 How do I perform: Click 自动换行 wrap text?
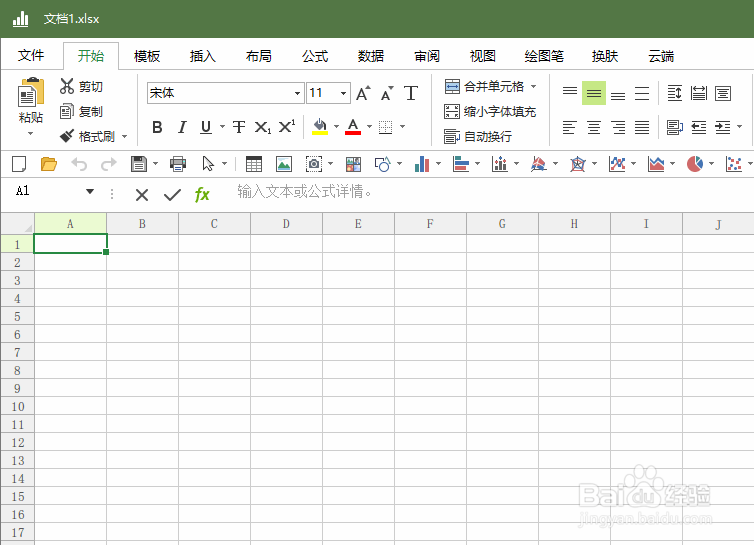(478, 137)
